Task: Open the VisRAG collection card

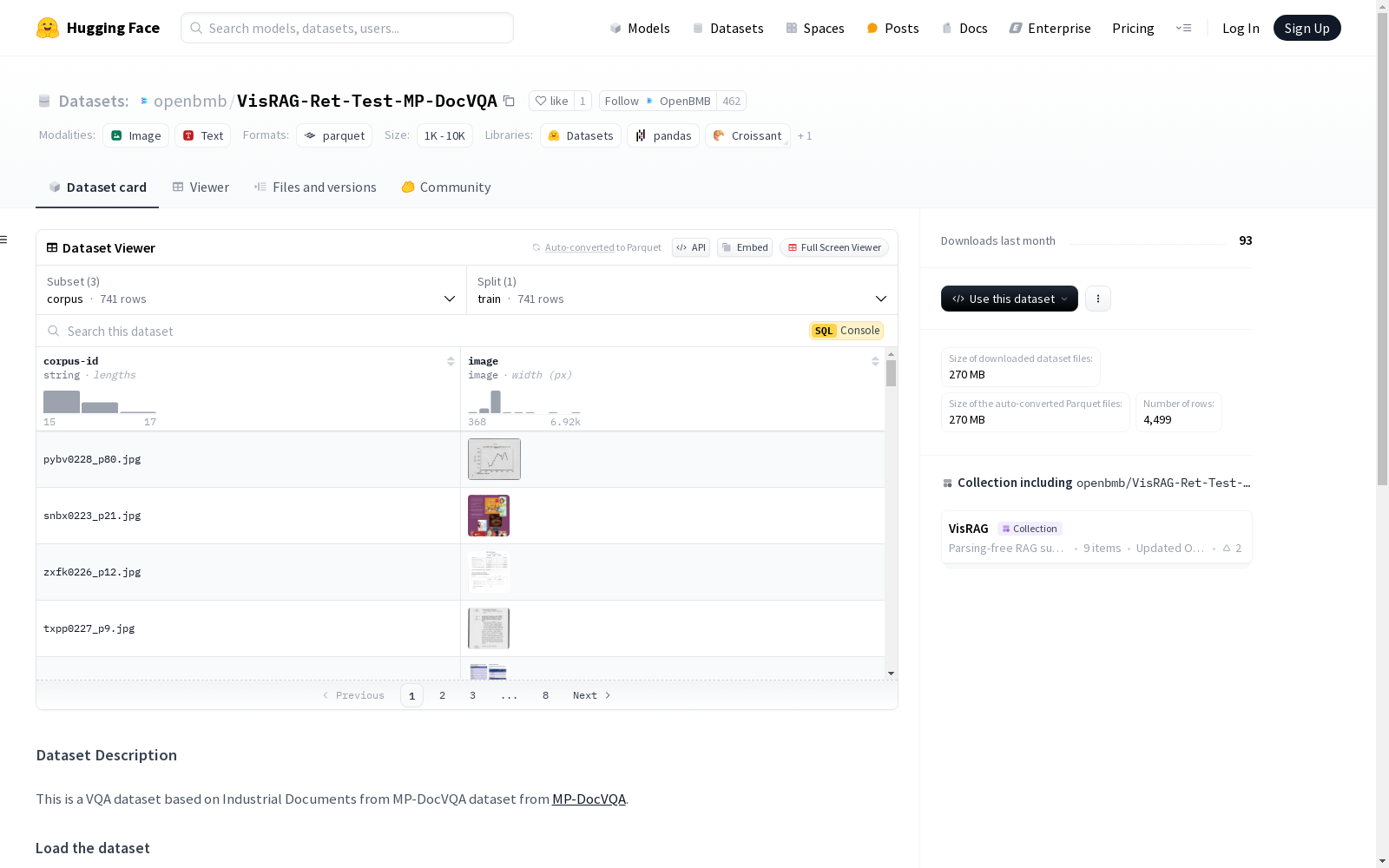Action: coord(1096,537)
